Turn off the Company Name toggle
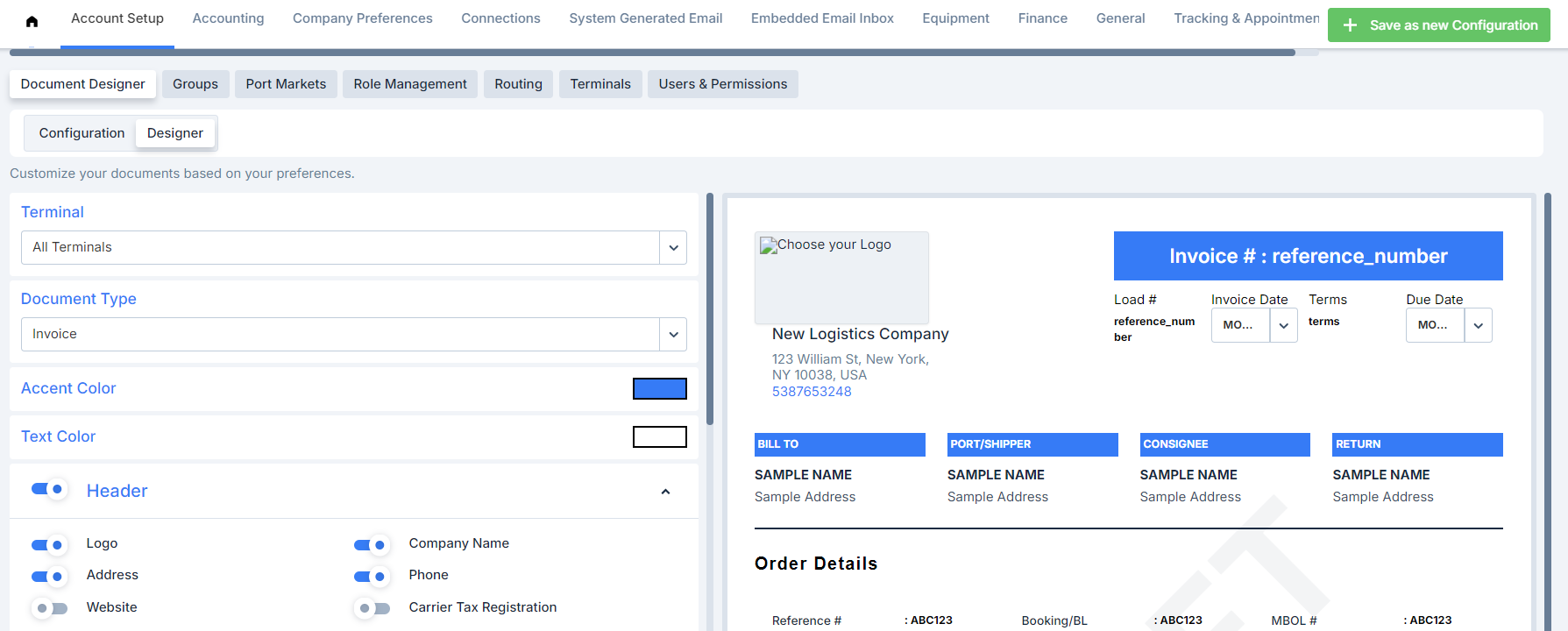 371,544
